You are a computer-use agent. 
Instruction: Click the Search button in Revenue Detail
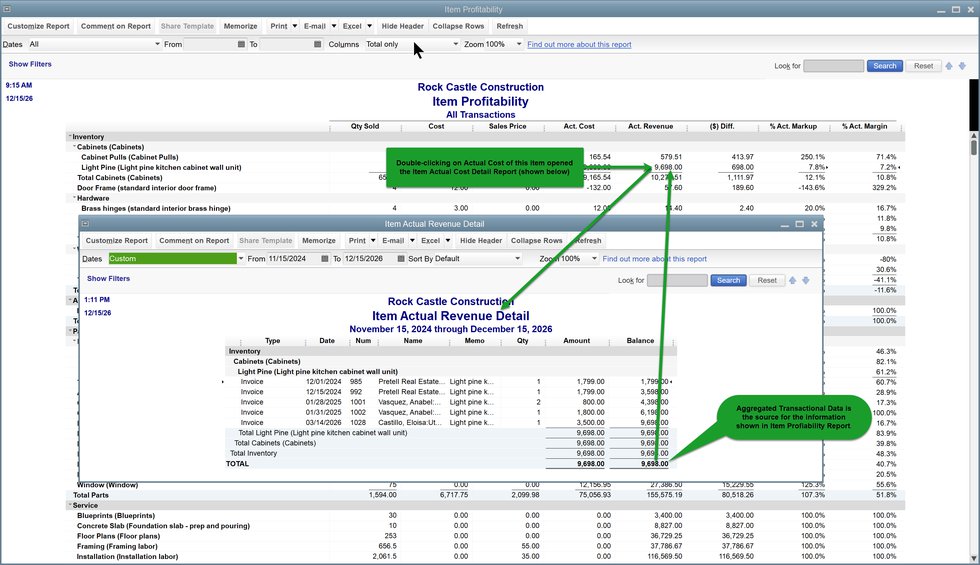point(728,281)
